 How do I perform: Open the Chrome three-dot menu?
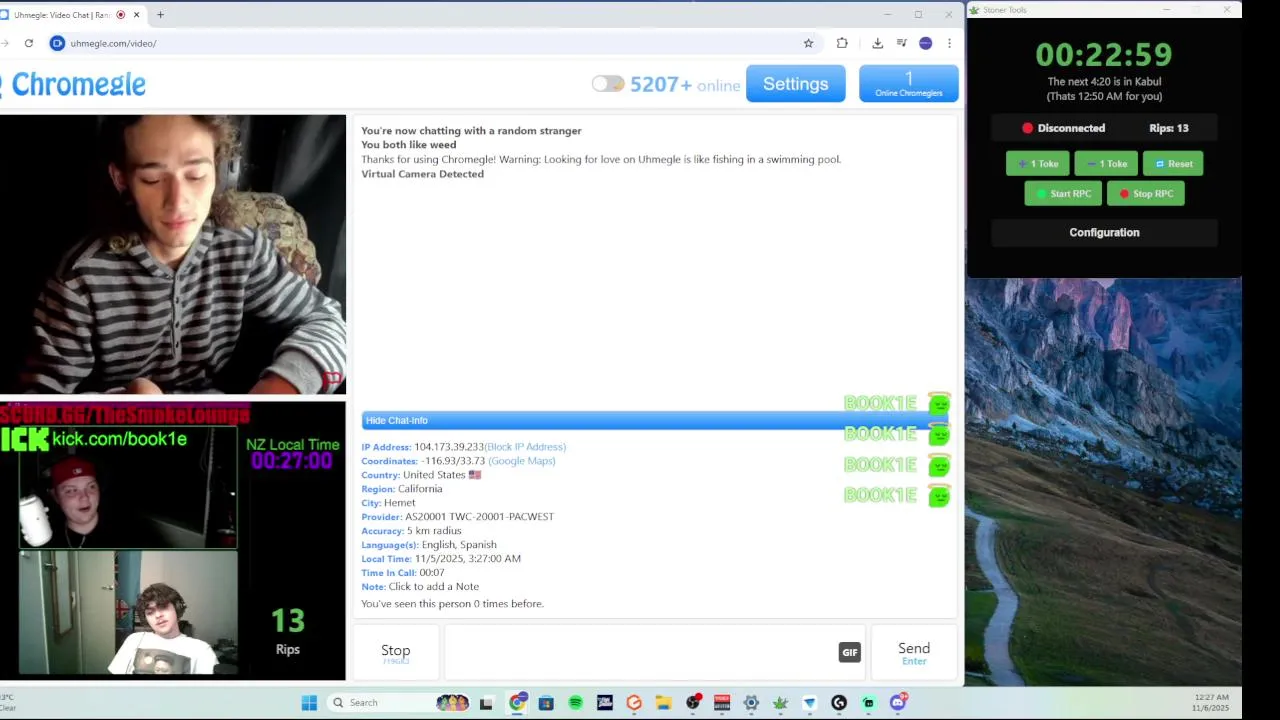[x=949, y=43]
